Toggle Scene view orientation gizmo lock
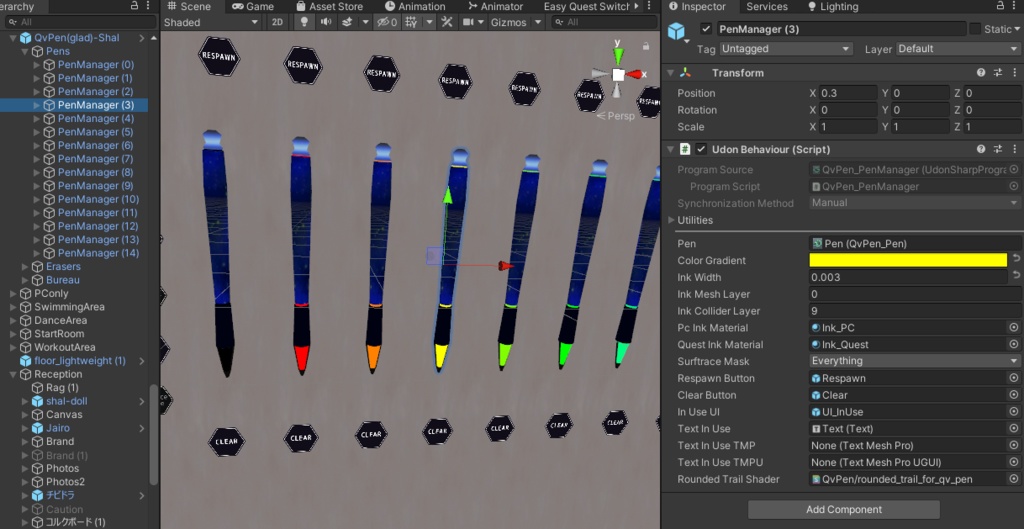 click(x=646, y=46)
